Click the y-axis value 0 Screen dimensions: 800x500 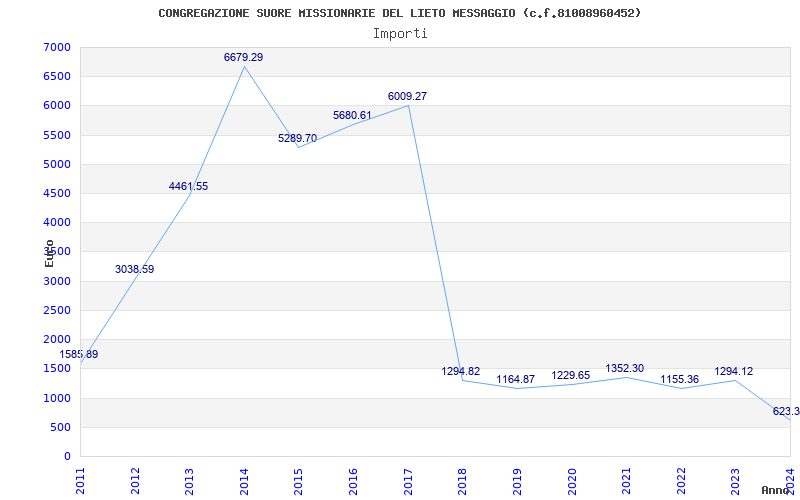[x=67, y=456]
